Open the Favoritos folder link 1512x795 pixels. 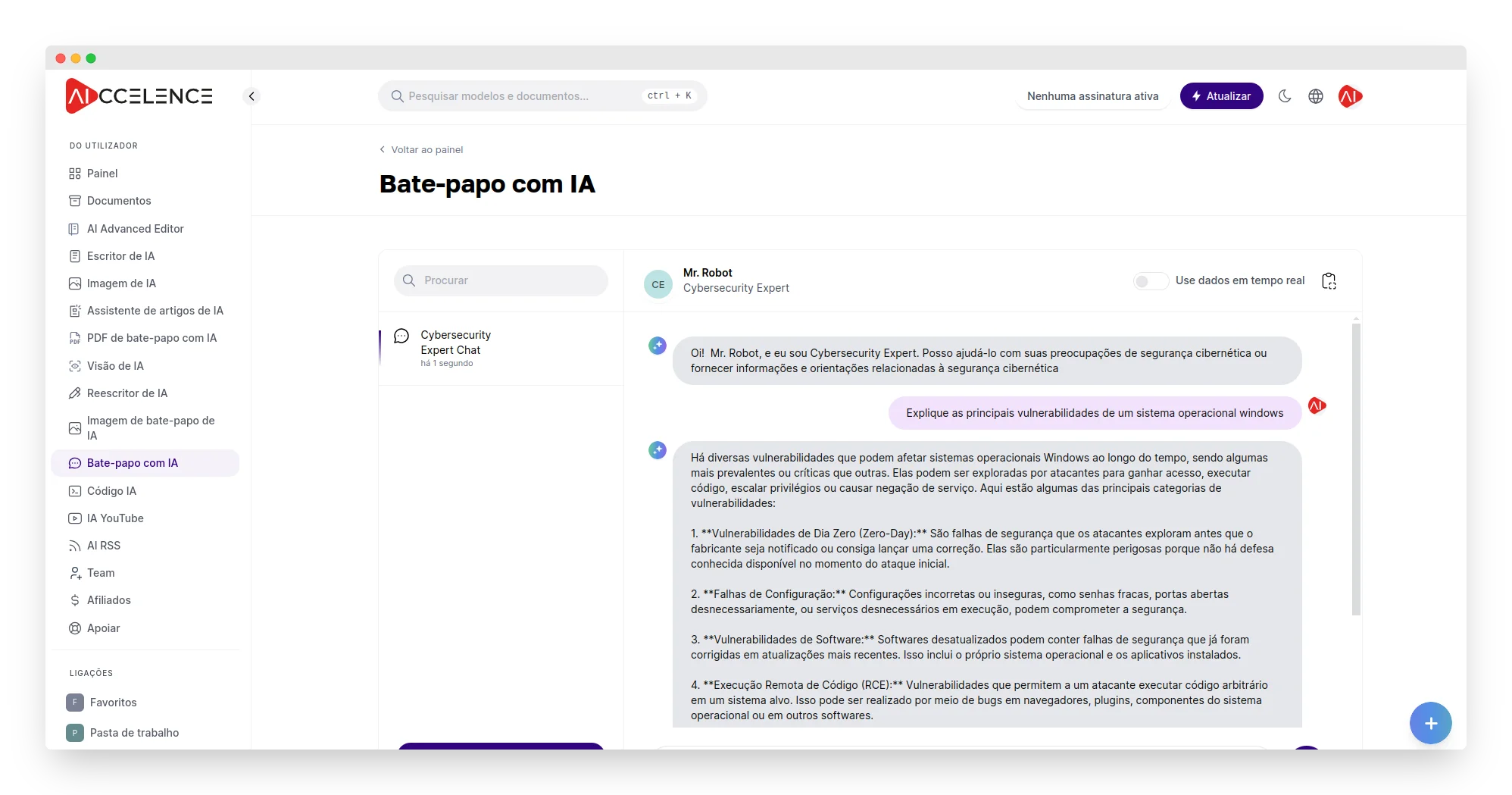113,703
